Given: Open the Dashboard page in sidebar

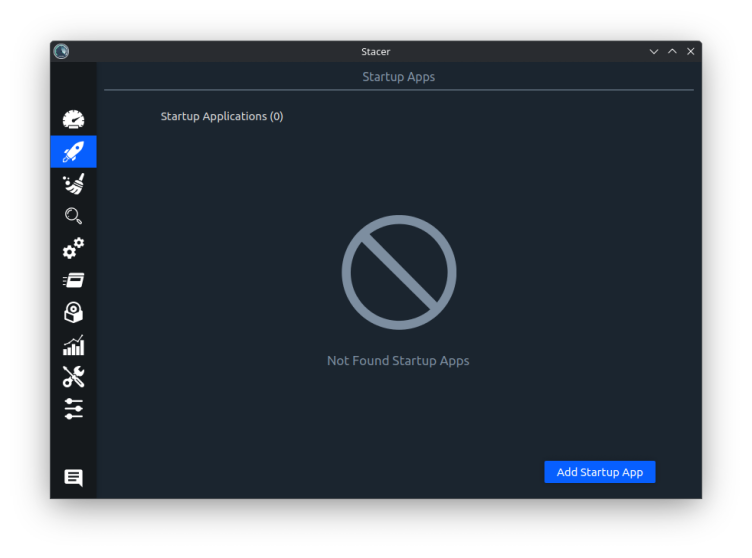Looking at the screenshot, I should pos(73,120).
